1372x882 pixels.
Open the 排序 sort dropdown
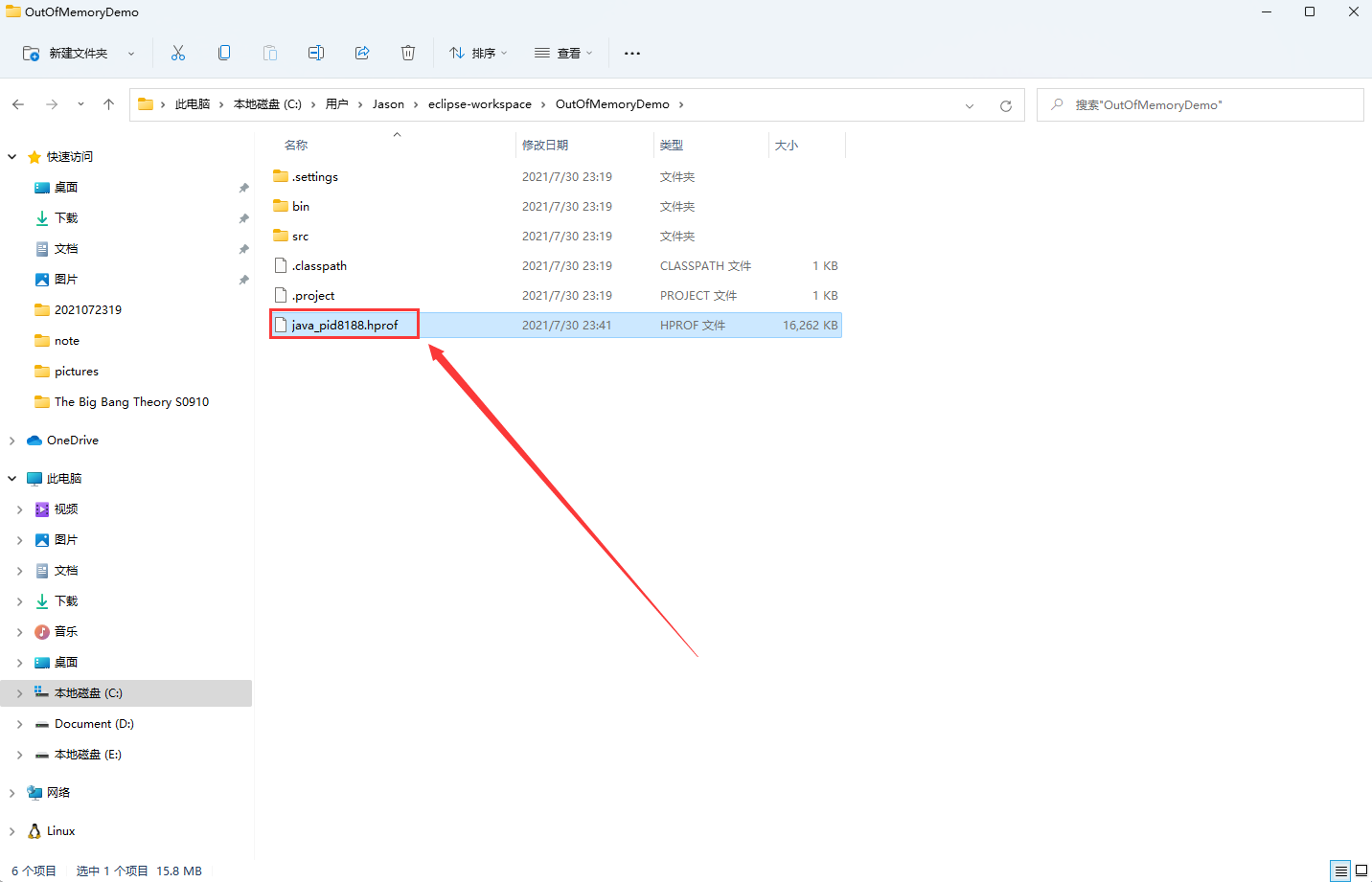click(x=478, y=54)
